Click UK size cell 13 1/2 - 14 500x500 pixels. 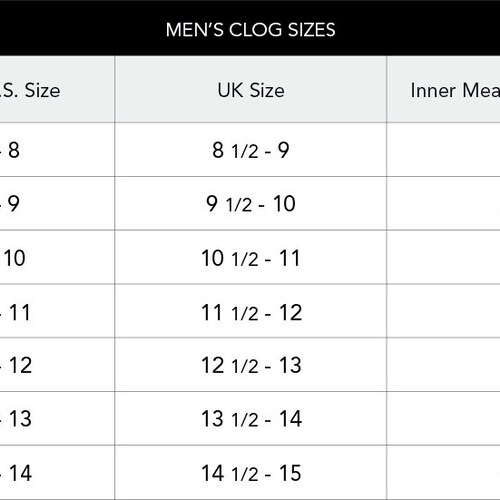pyautogui.click(x=251, y=419)
